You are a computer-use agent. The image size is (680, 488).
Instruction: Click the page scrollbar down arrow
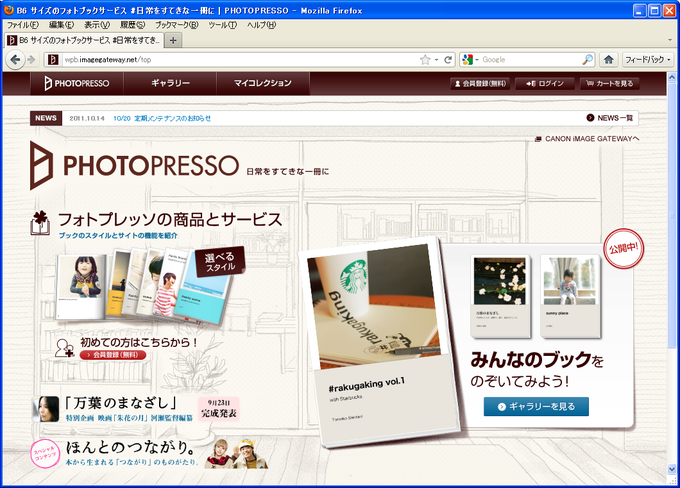[672, 468]
